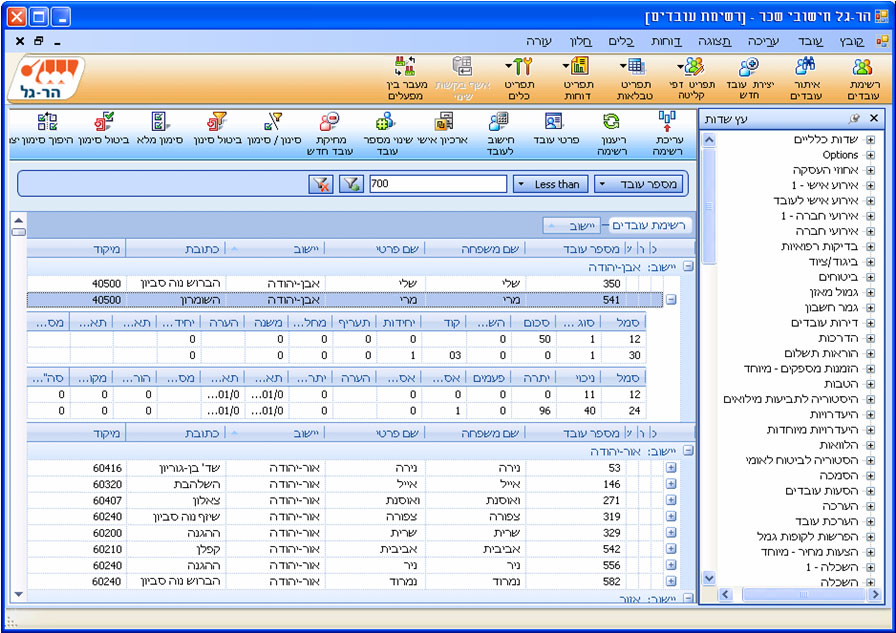Expand Options tree node
The height and width of the screenshot is (633, 896).
tap(870, 155)
